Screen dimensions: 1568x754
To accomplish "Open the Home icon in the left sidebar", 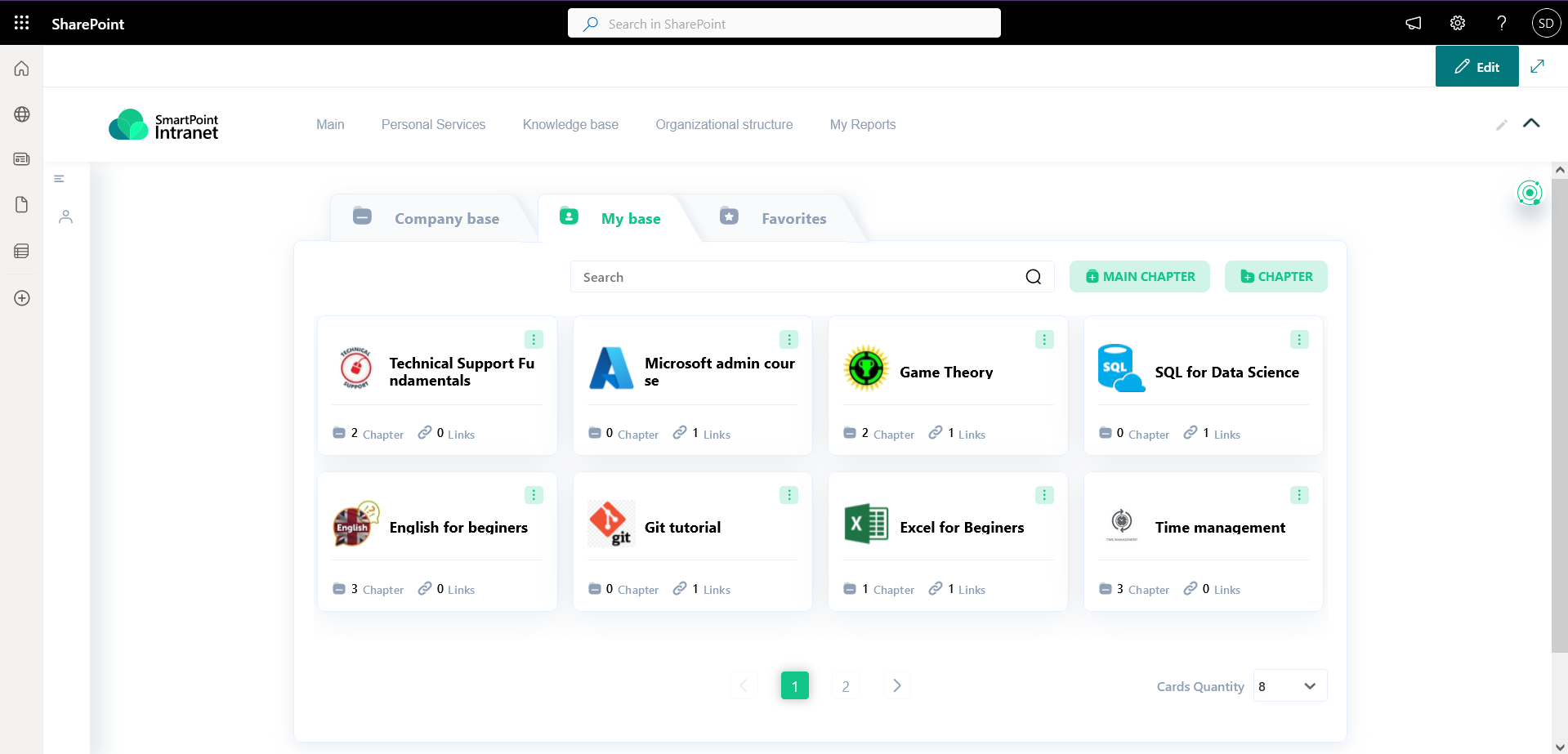I will point(20,68).
